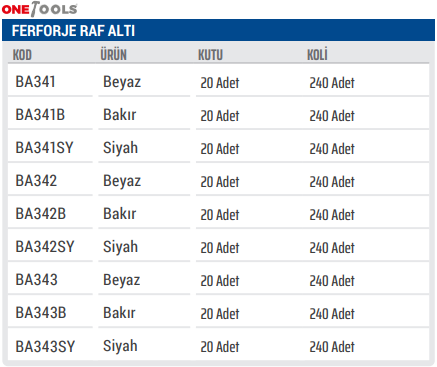
Task: Click 20 Adet in the BA342 row
Action: 220,182
